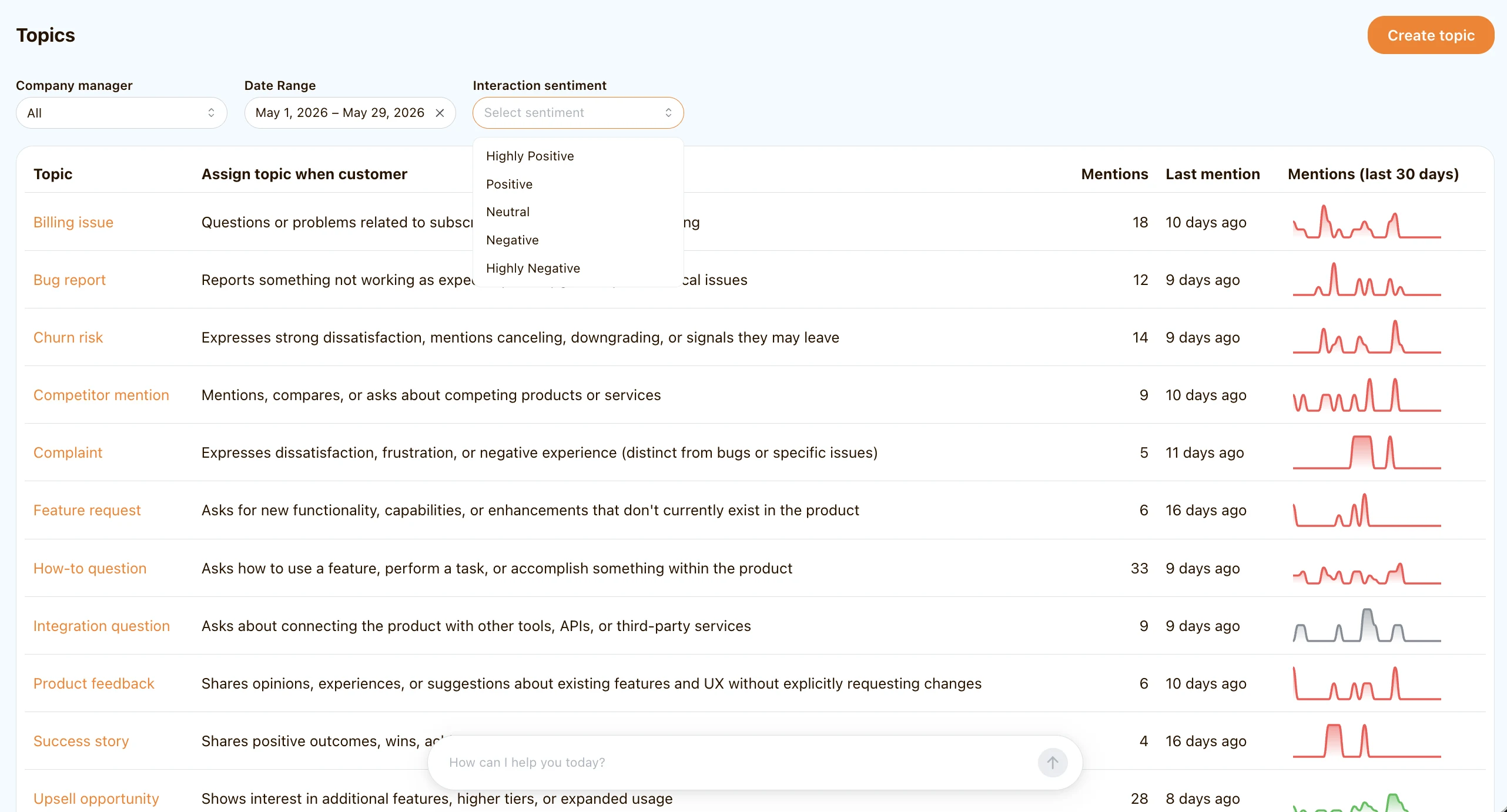This screenshot has width=1507, height=812.
Task: Open the Date Range picker field
Action: (x=350, y=113)
